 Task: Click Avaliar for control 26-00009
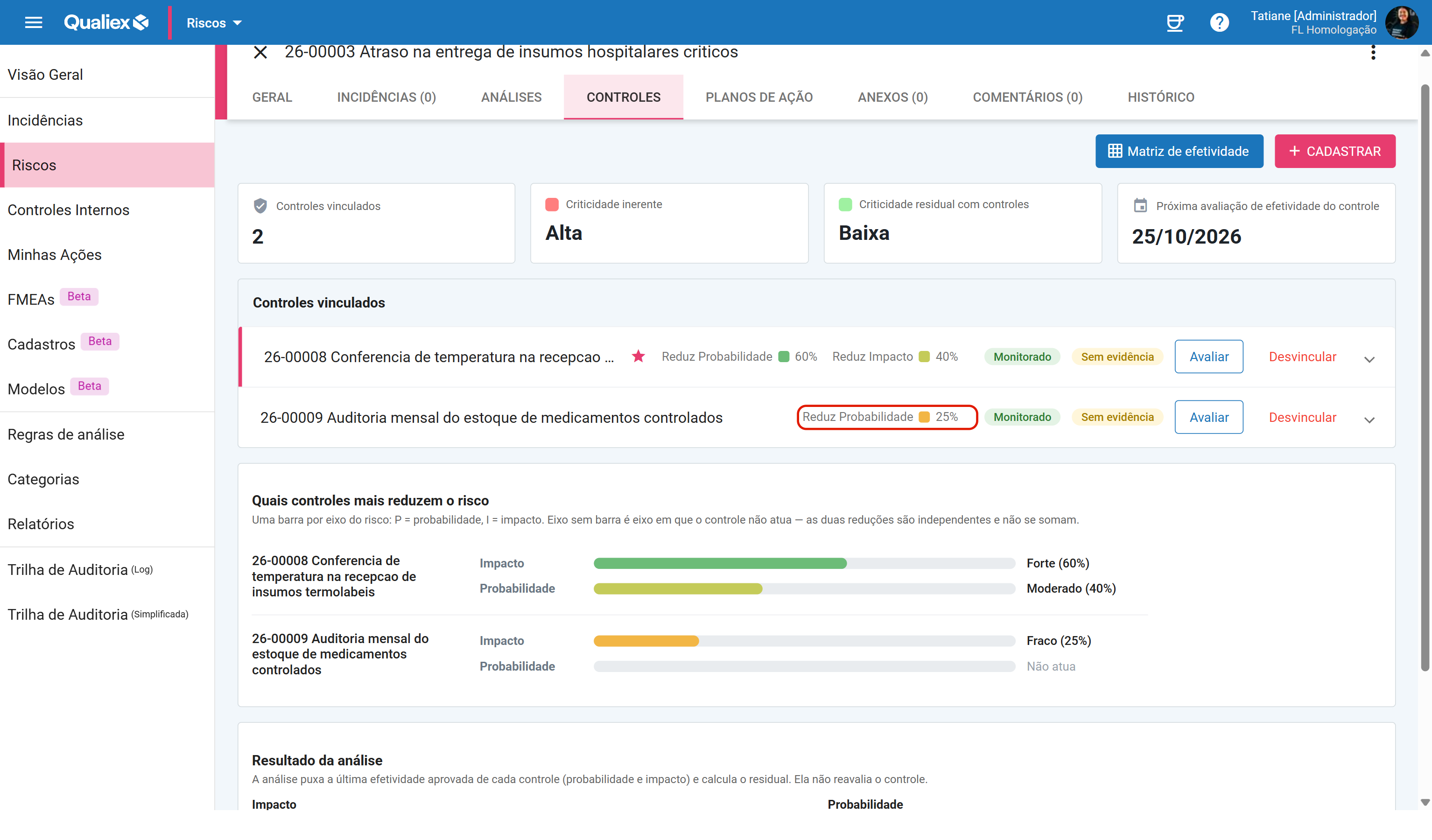[x=1209, y=417]
